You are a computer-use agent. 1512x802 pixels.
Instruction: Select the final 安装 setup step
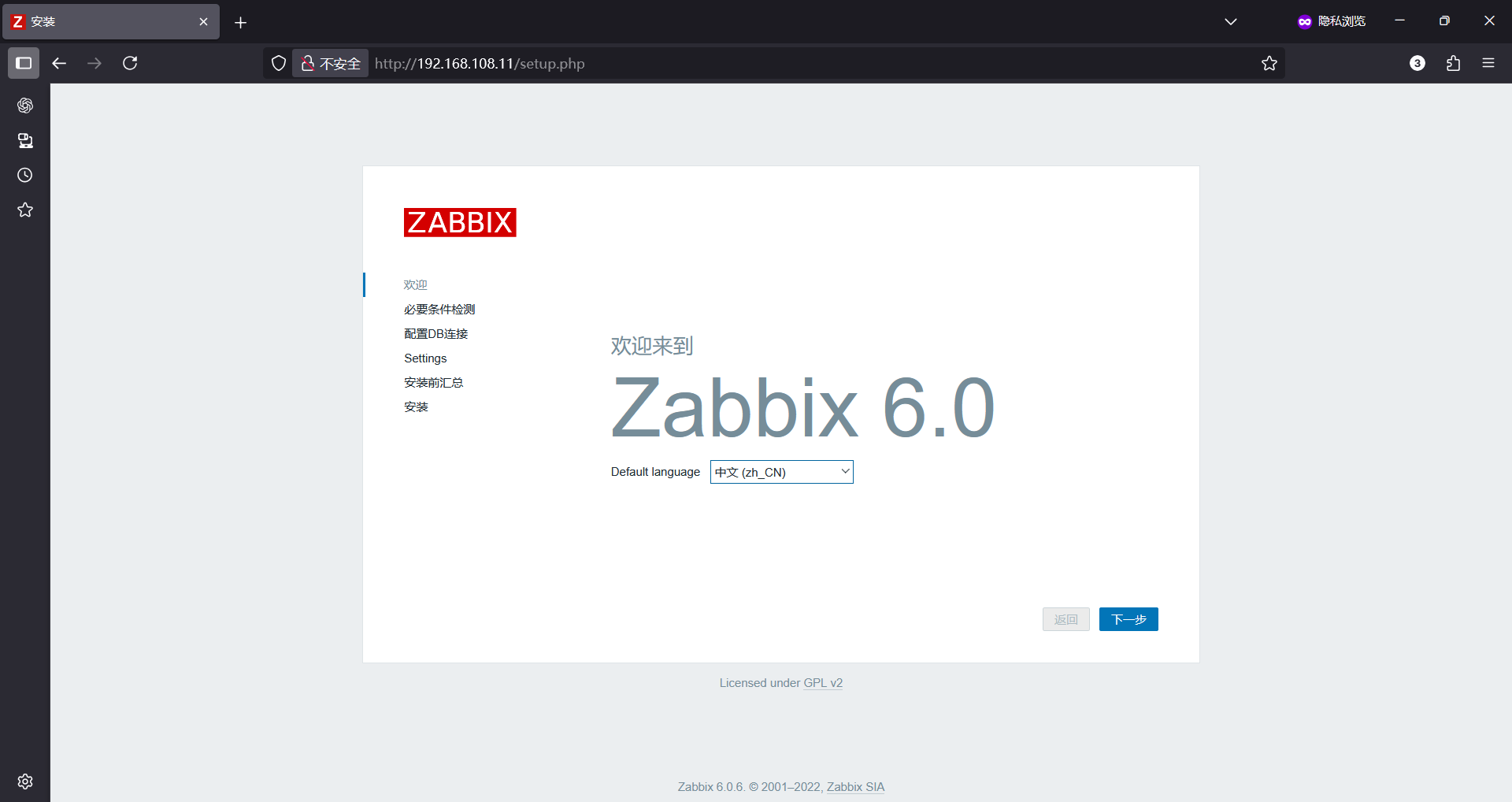tap(417, 407)
